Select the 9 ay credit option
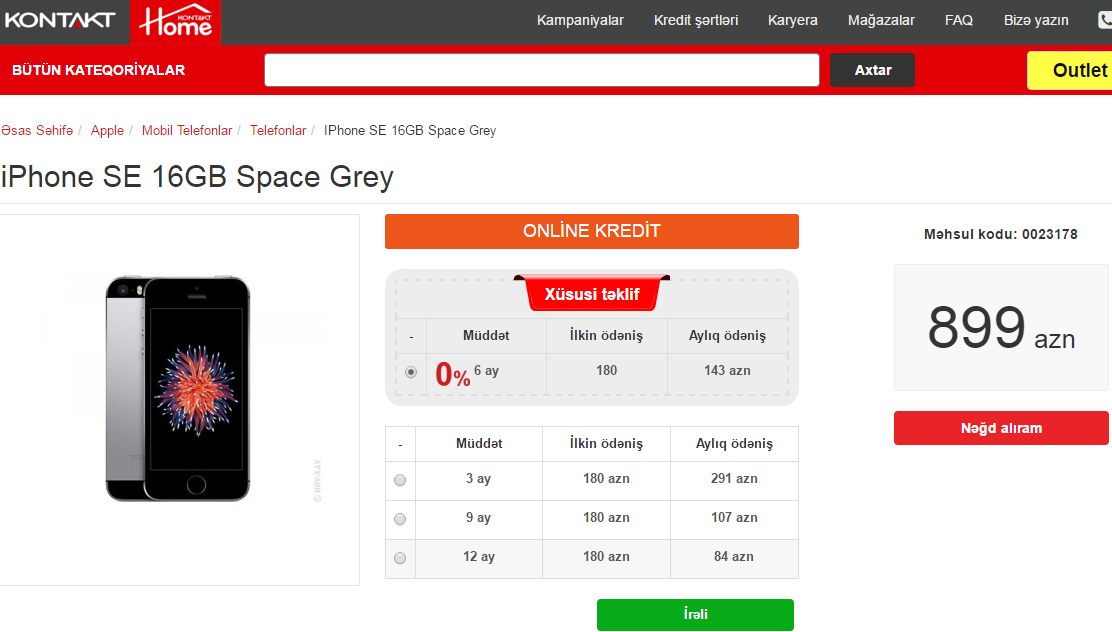The height and width of the screenshot is (632, 1112). [400, 519]
